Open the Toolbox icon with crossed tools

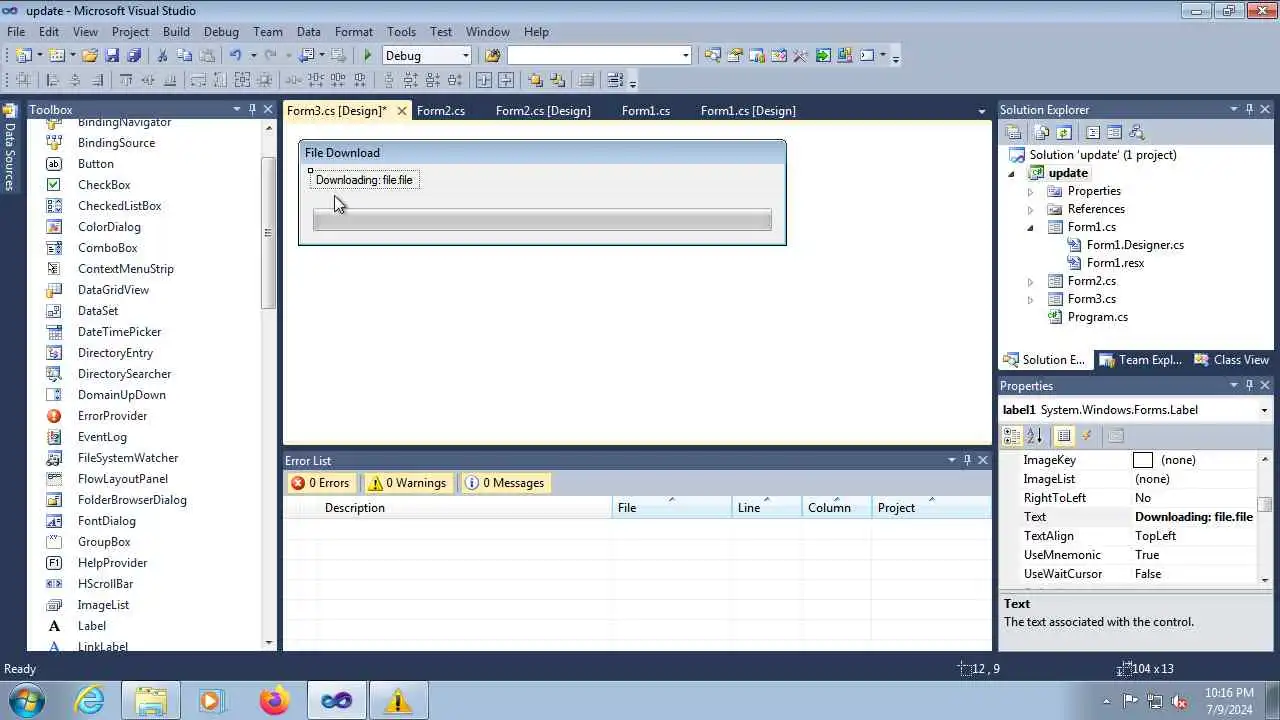[800, 56]
